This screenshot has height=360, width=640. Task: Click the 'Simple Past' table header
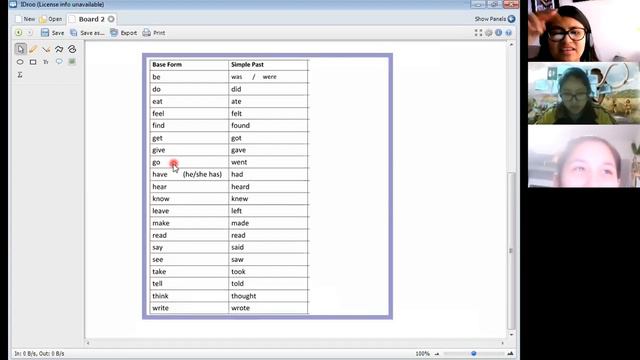click(247, 64)
